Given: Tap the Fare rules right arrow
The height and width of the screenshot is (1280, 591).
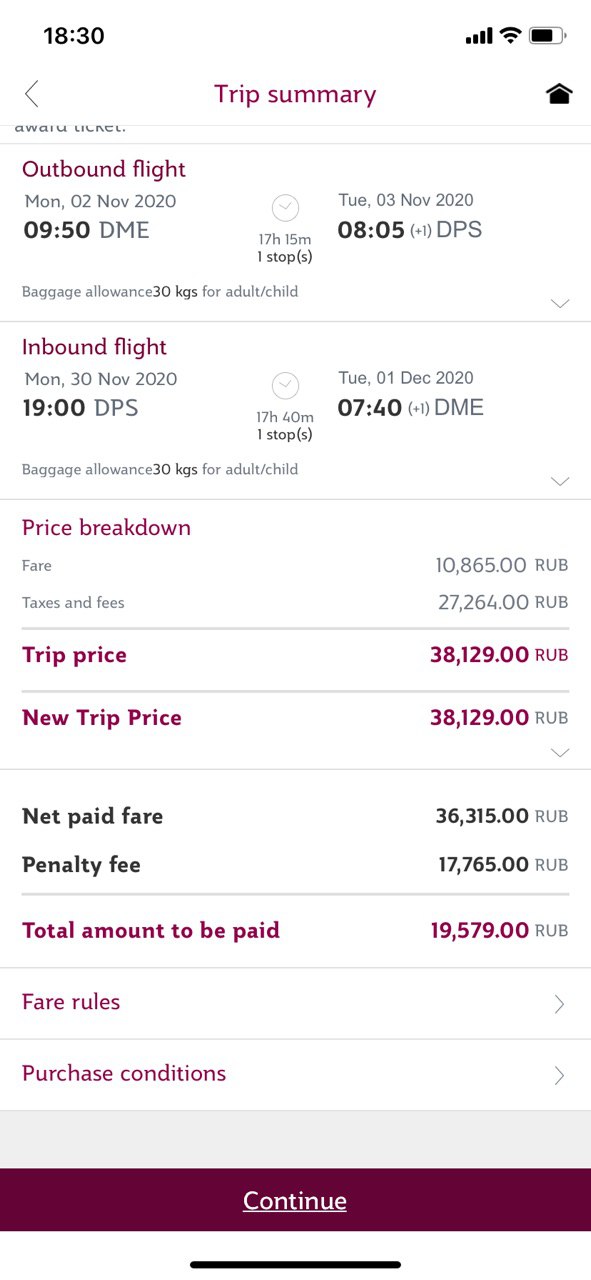Looking at the screenshot, I should [x=559, y=1004].
